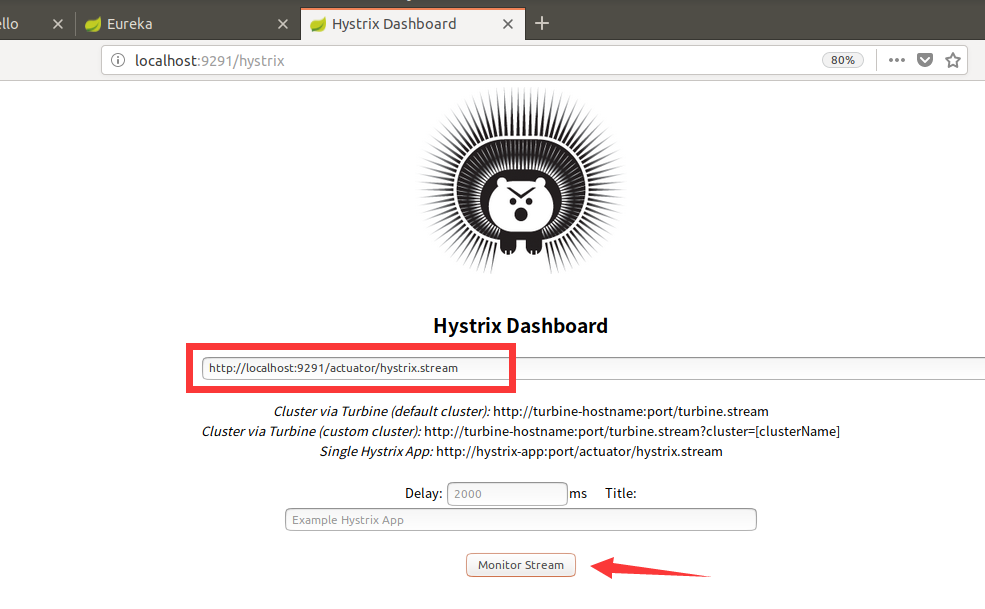Bookmark the page using the star icon
985x609 pixels.
click(952, 60)
